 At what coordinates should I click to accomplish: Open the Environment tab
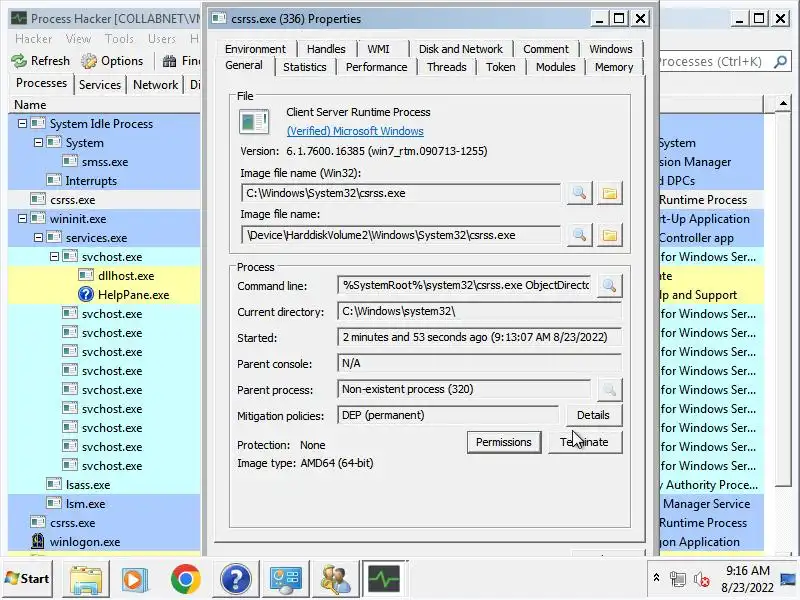tap(255, 49)
